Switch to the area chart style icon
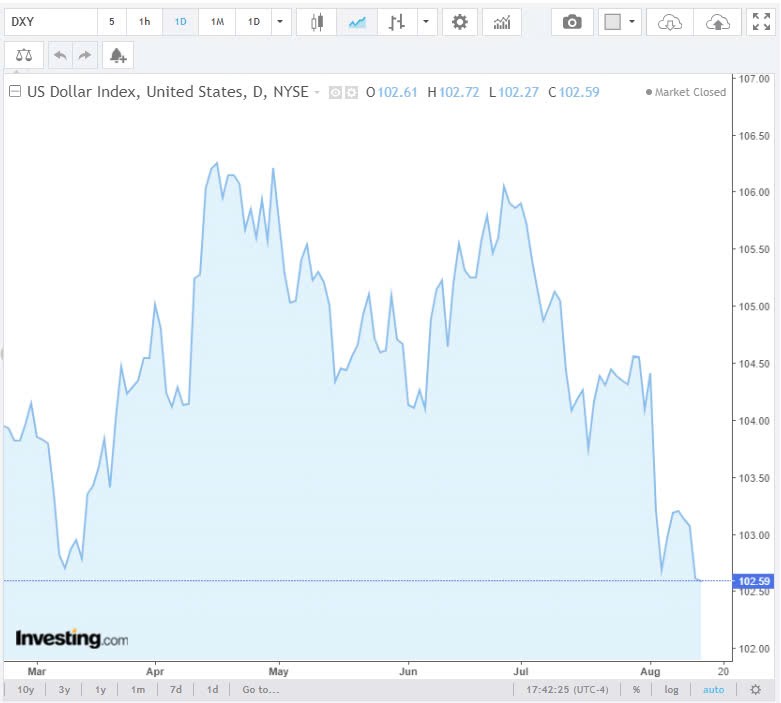This screenshot has height=703, width=781. [357, 22]
